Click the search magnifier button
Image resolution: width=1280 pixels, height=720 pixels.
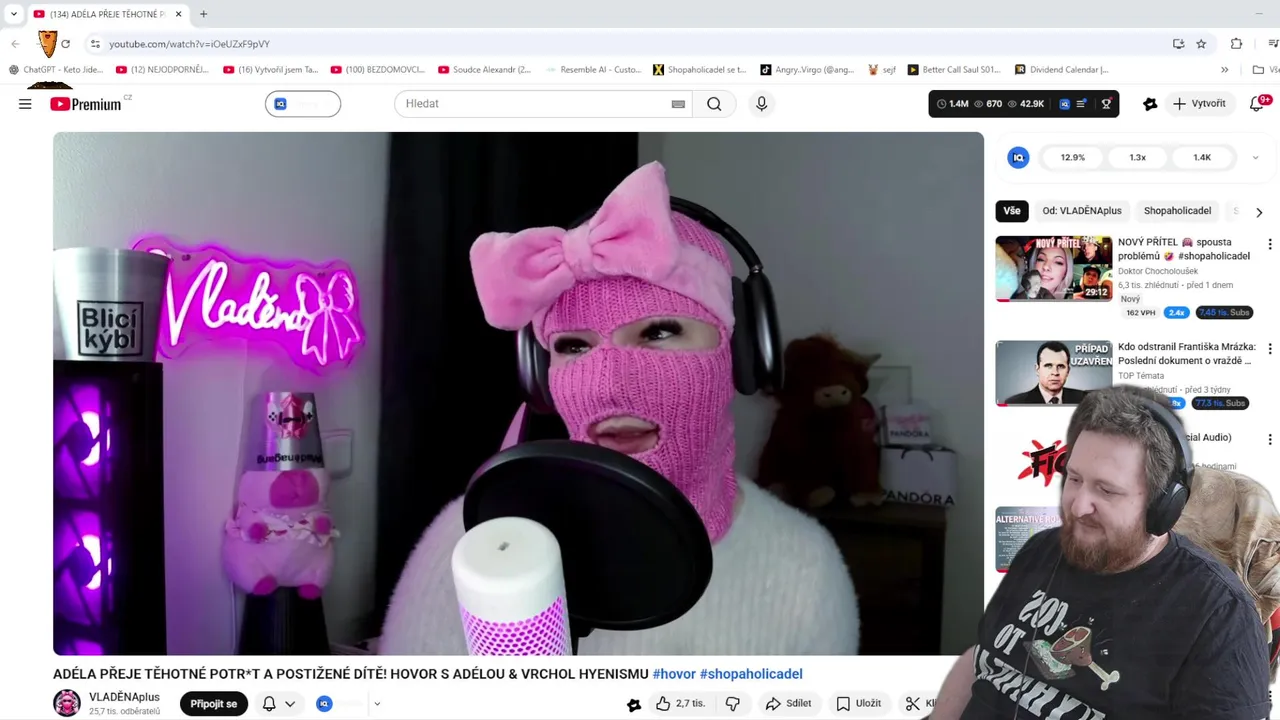click(x=714, y=104)
